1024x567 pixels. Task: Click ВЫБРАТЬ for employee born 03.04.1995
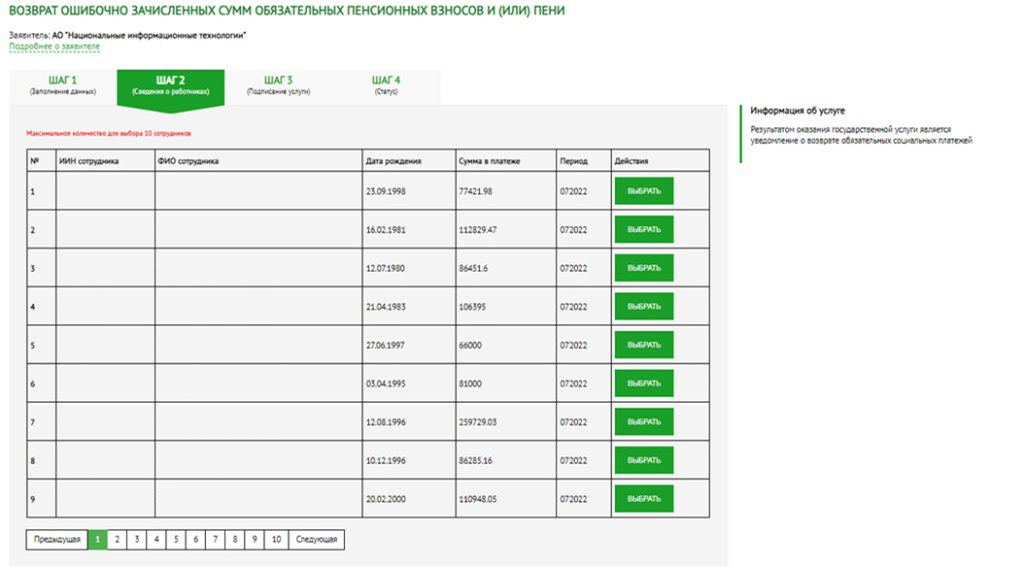(x=643, y=383)
